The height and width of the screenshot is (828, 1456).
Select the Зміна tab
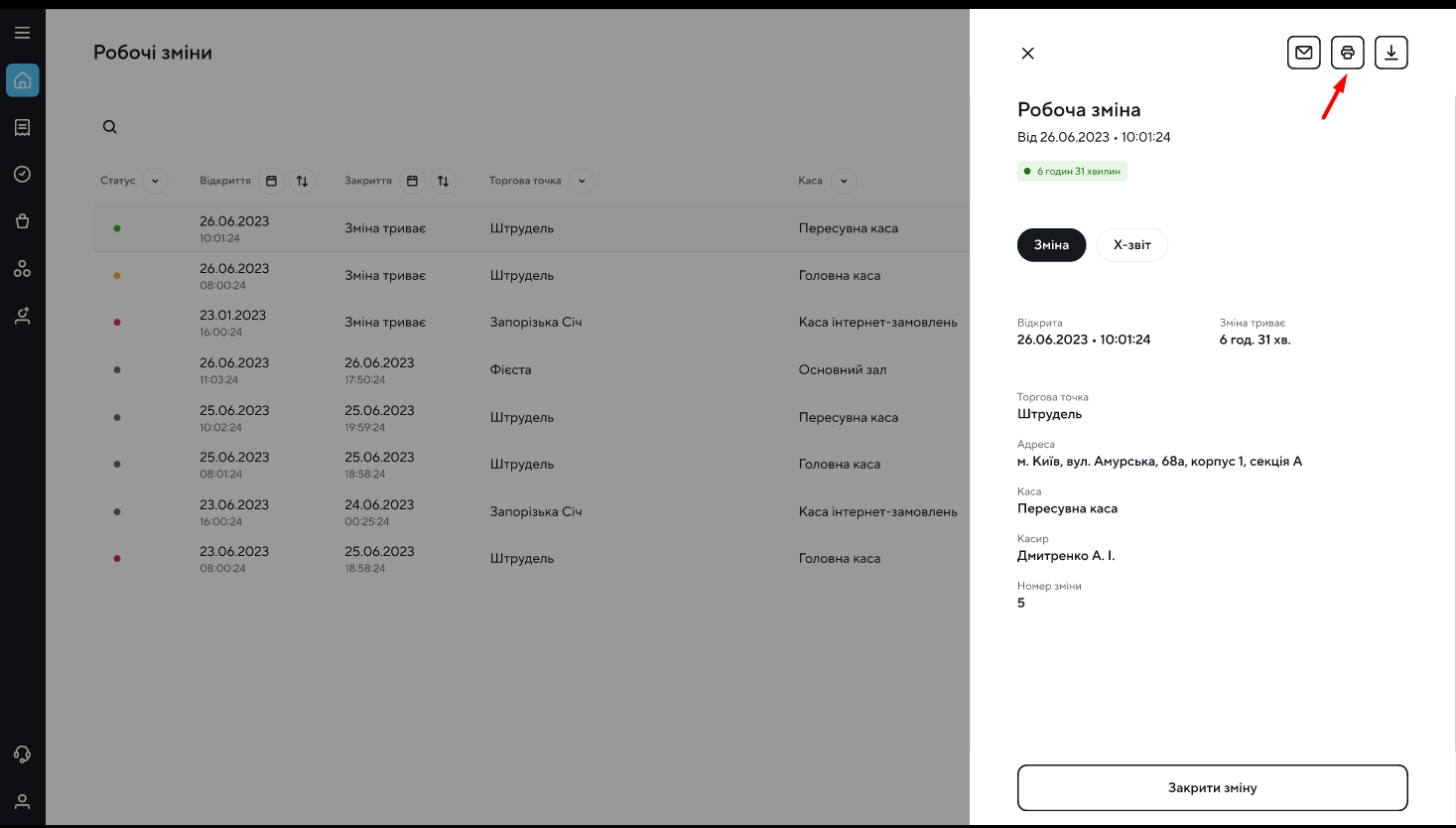click(x=1051, y=245)
